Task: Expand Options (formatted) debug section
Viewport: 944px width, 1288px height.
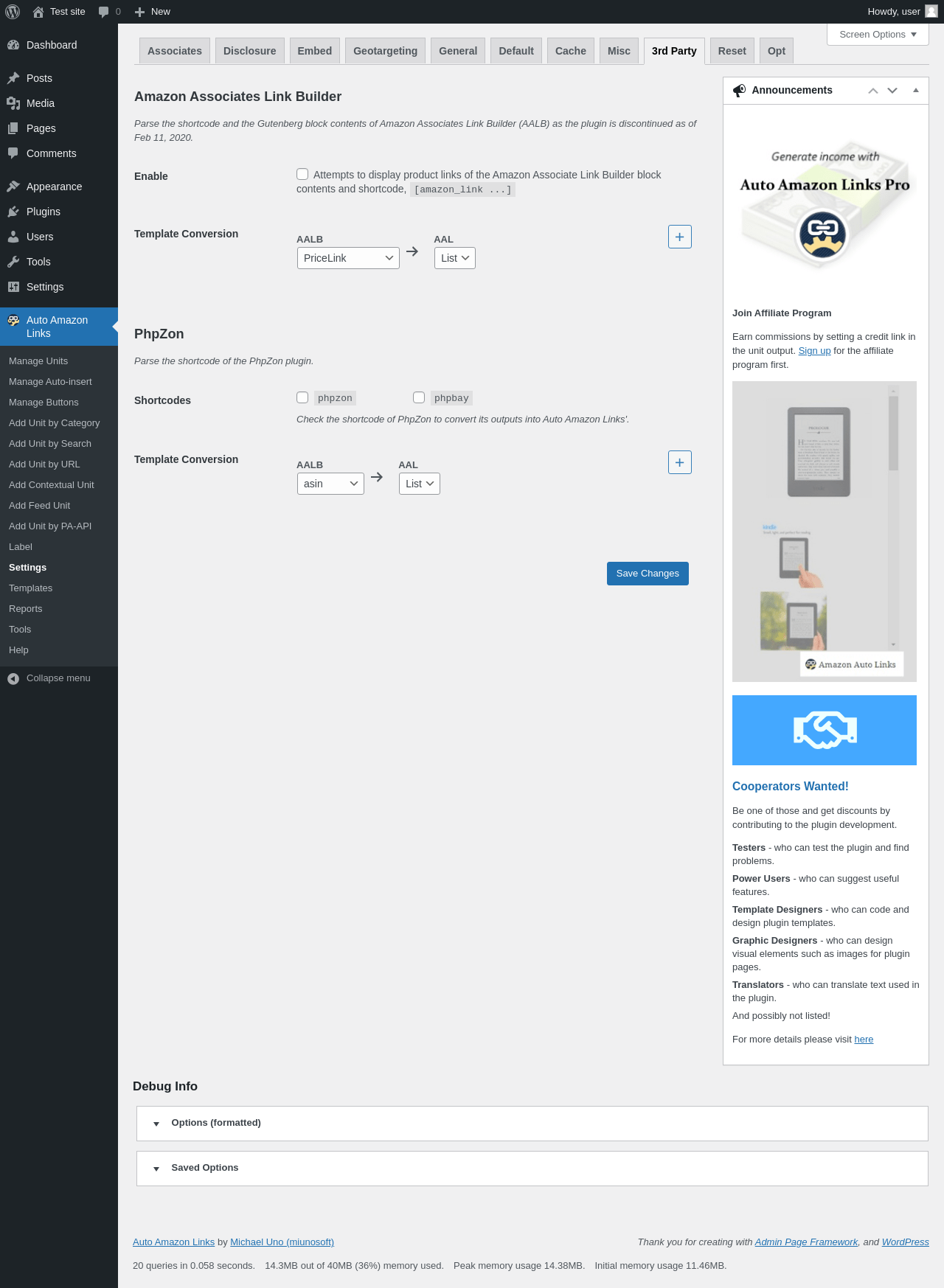Action: (x=532, y=1123)
